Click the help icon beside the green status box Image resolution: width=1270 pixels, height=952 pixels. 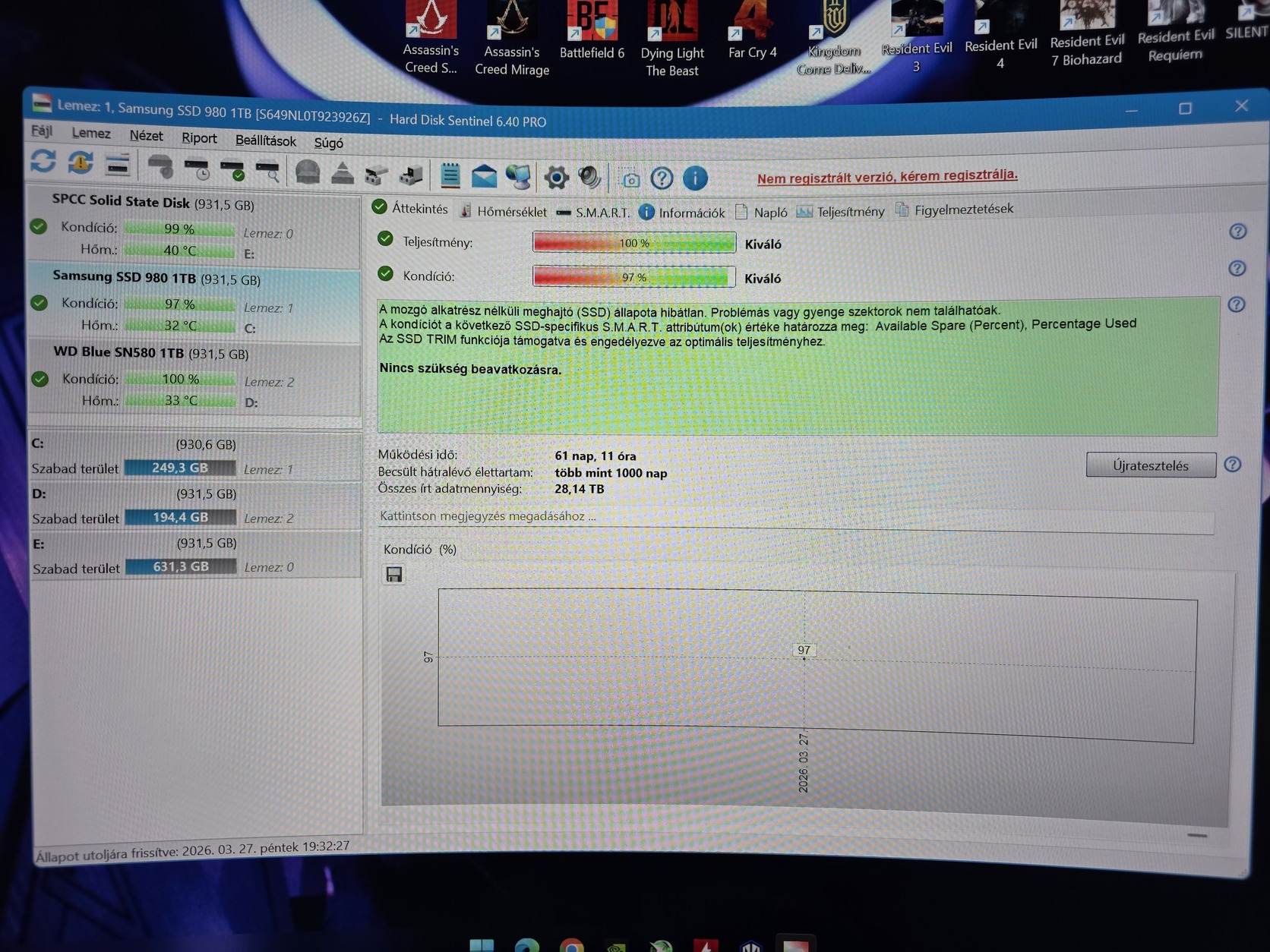point(1237,304)
